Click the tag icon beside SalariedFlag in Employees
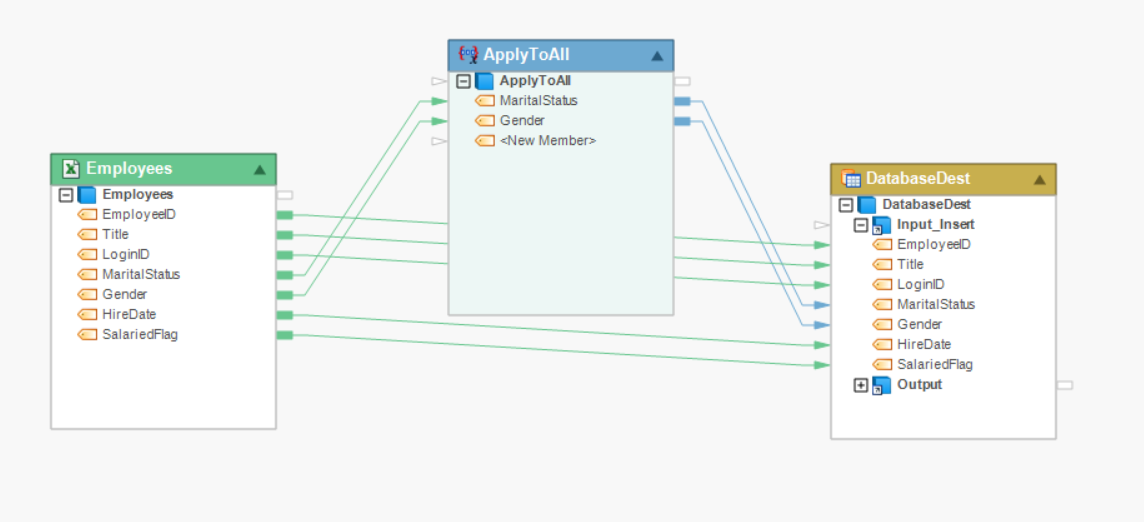Screen dimensions: 1144x522 tap(87, 335)
